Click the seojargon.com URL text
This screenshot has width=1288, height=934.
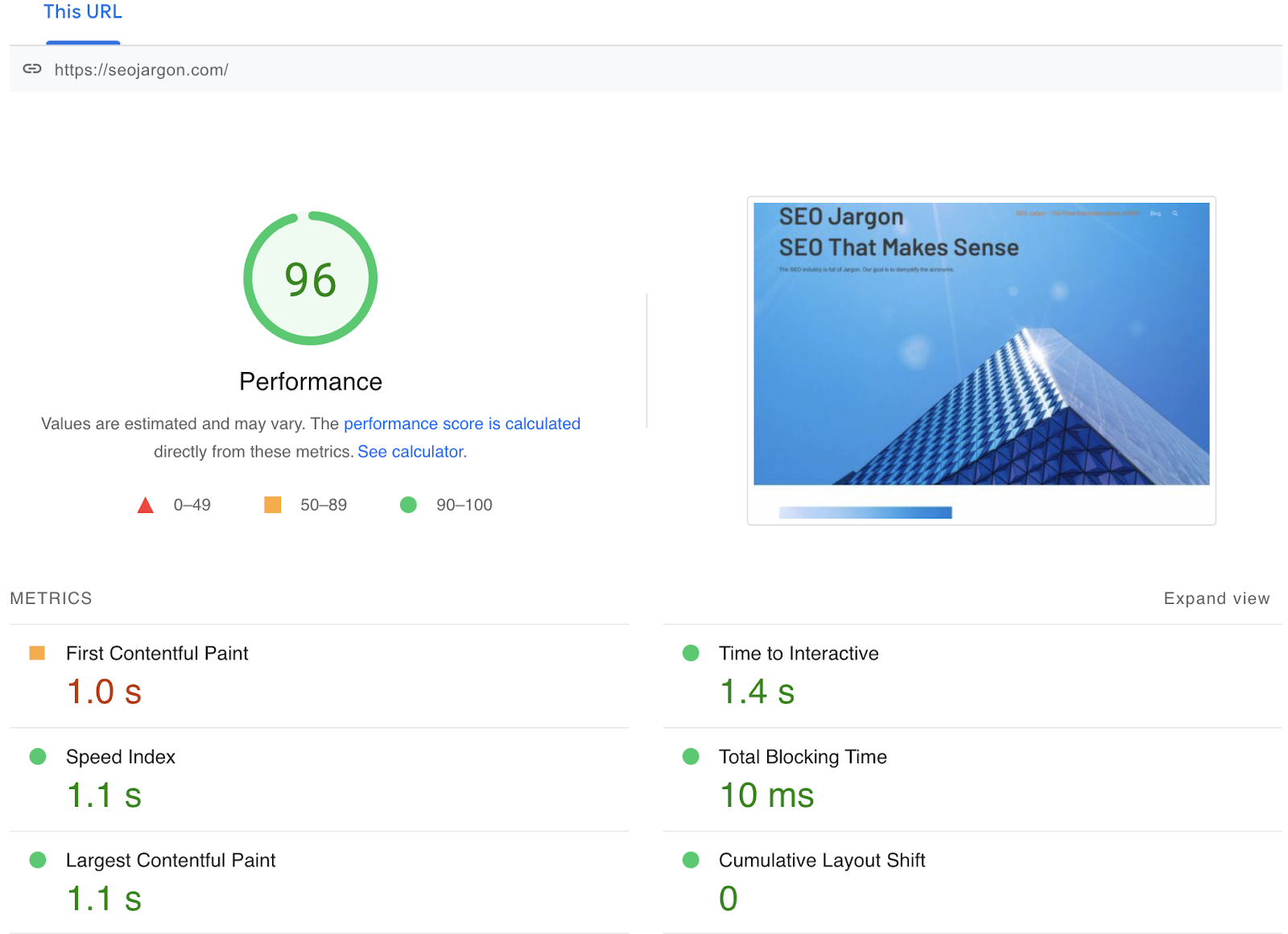(142, 70)
